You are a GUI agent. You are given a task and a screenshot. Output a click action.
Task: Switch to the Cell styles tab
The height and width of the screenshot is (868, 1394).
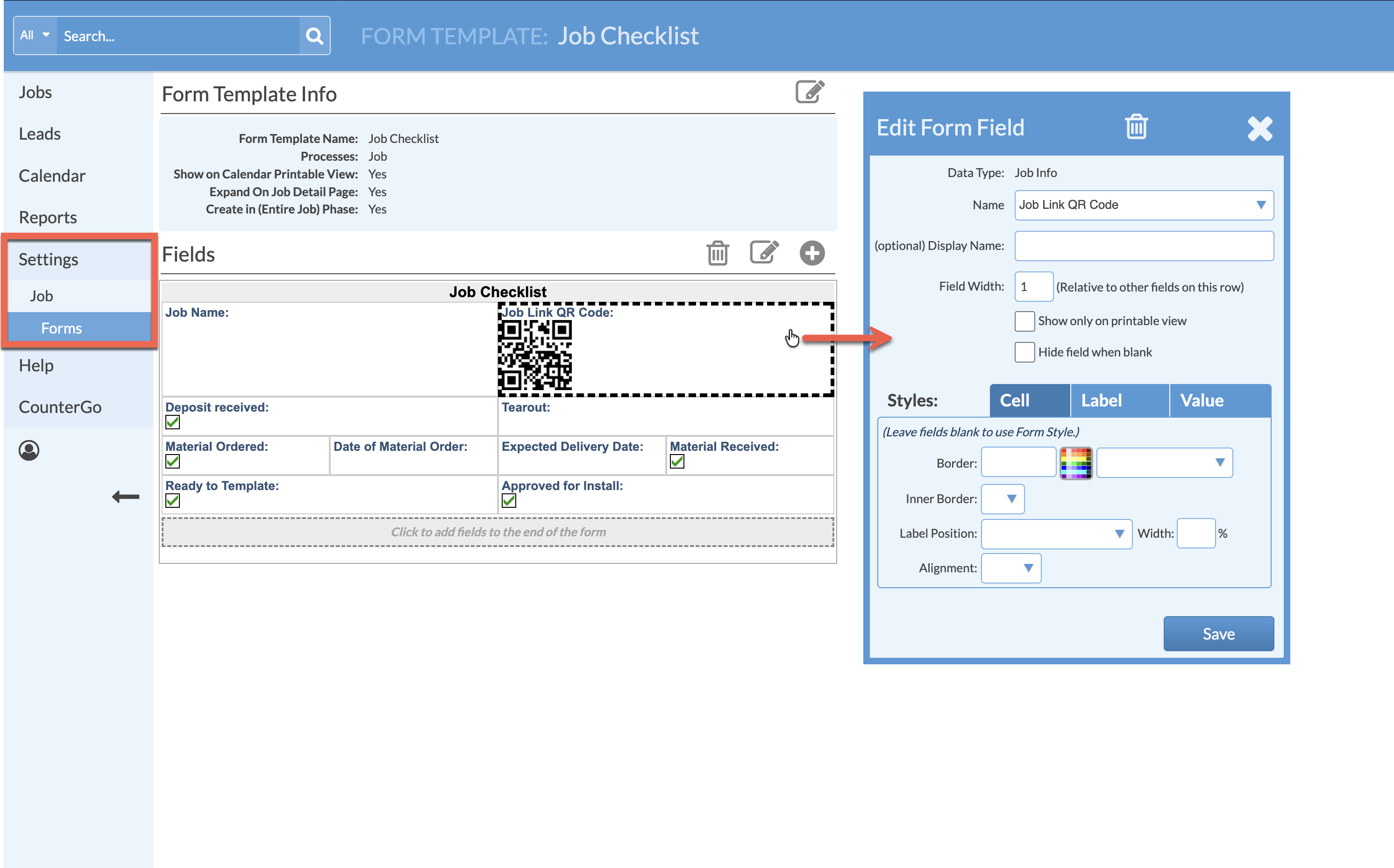pyautogui.click(x=1030, y=401)
